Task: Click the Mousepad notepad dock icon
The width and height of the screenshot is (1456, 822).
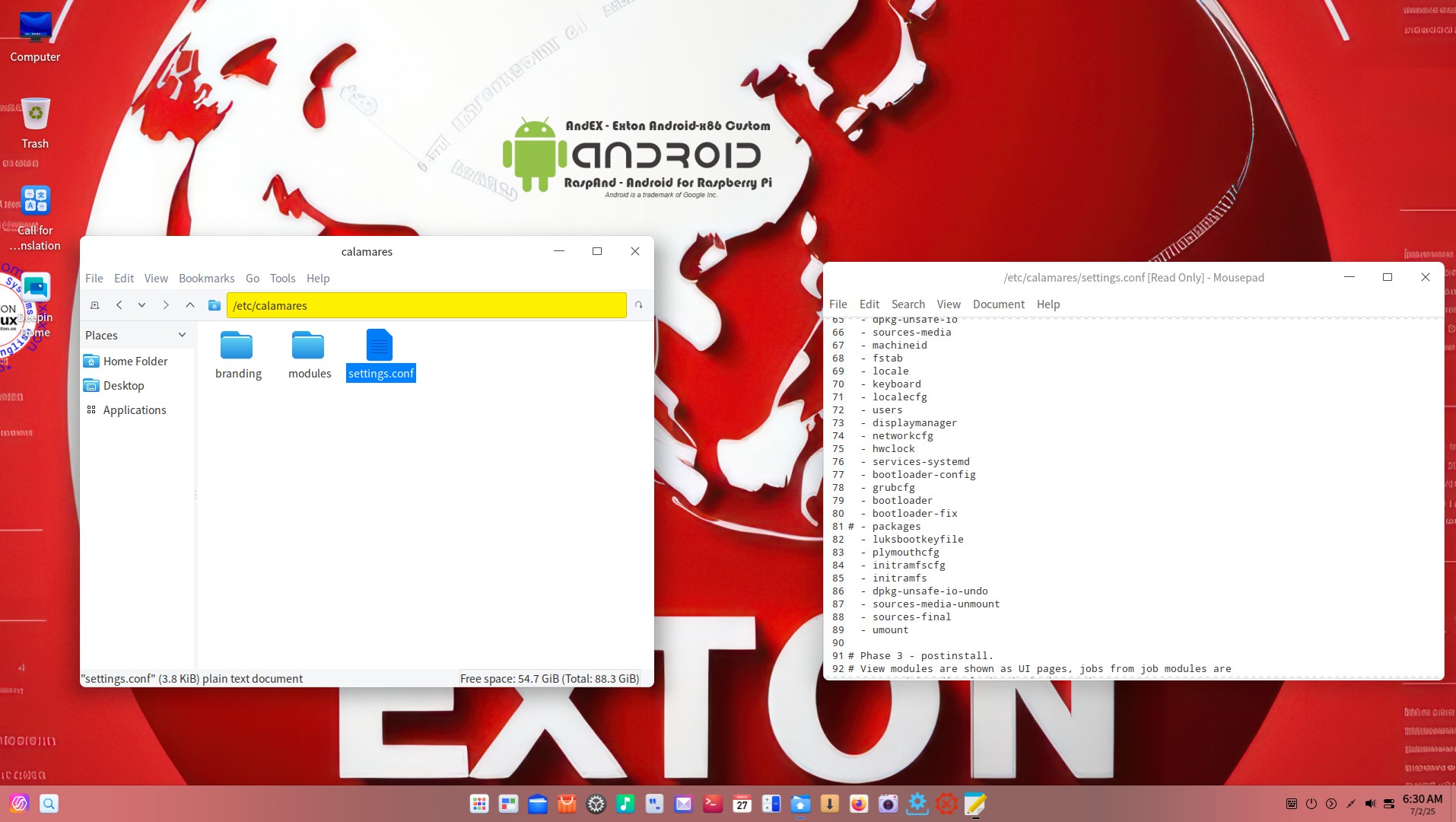Action: click(975, 804)
